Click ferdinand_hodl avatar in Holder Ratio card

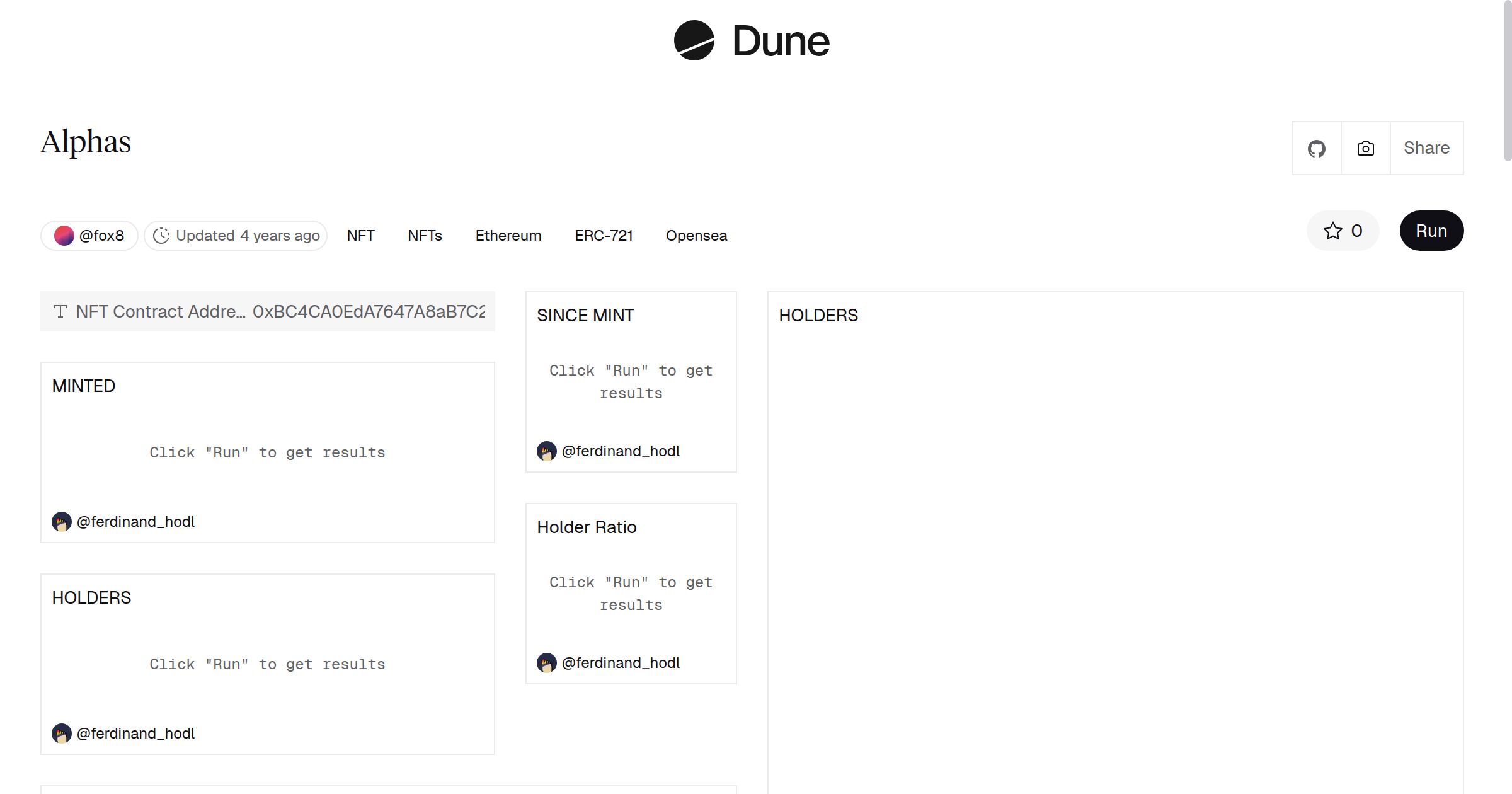pos(546,663)
